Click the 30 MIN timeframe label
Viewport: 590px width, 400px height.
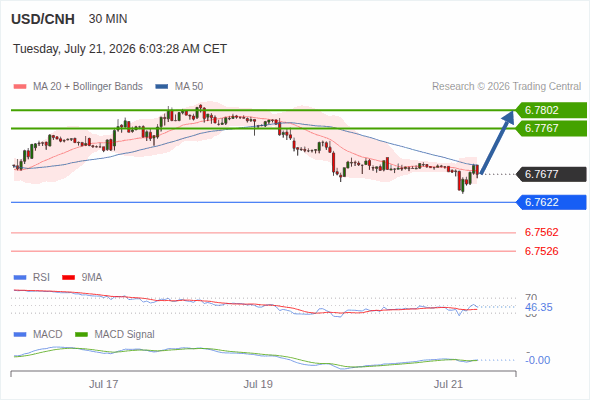pyautogui.click(x=108, y=19)
